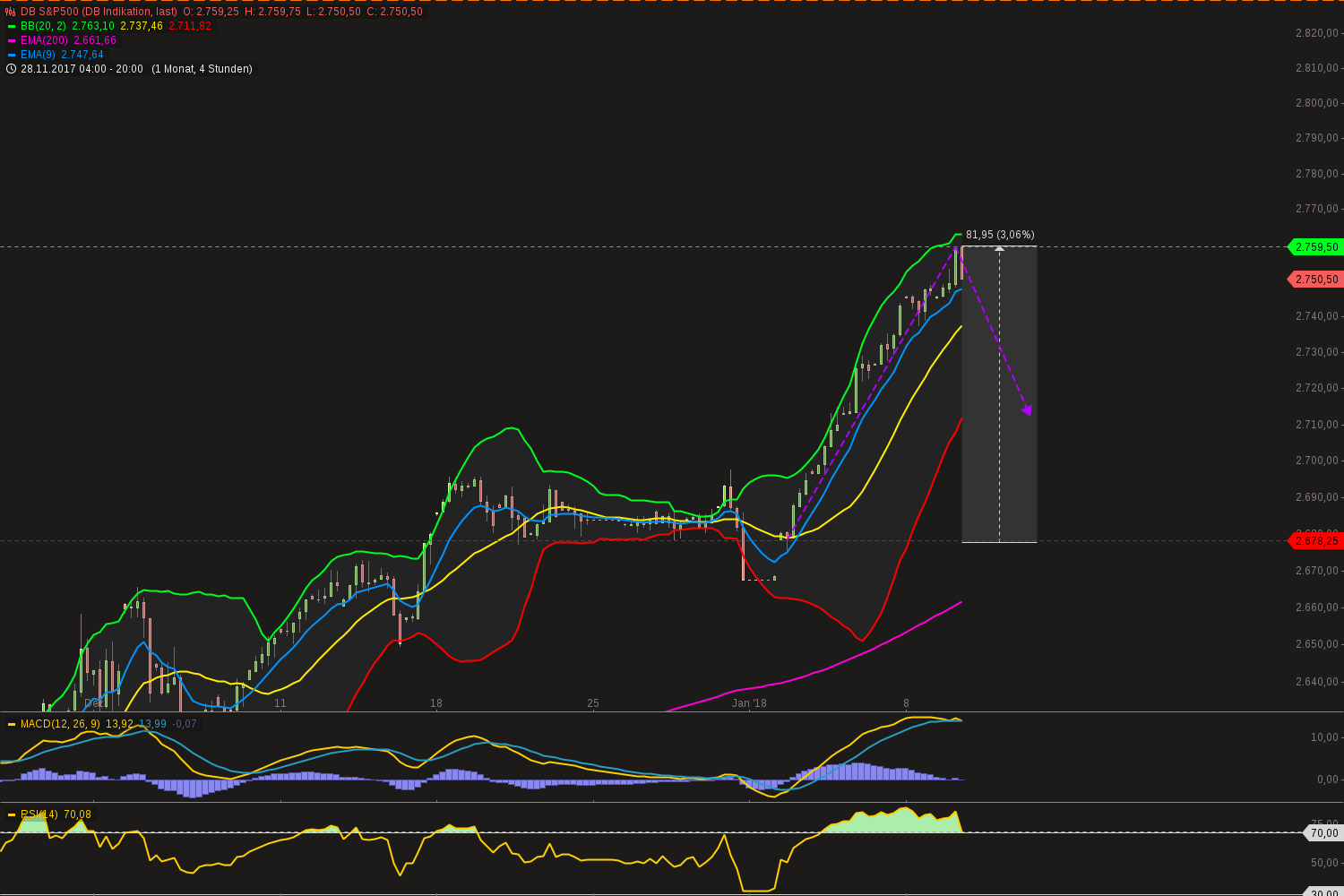The width and height of the screenshot is (1344, 896).
Task: Click the MACD panel 0,00 axis label
Action: (x=1328, y=780)
